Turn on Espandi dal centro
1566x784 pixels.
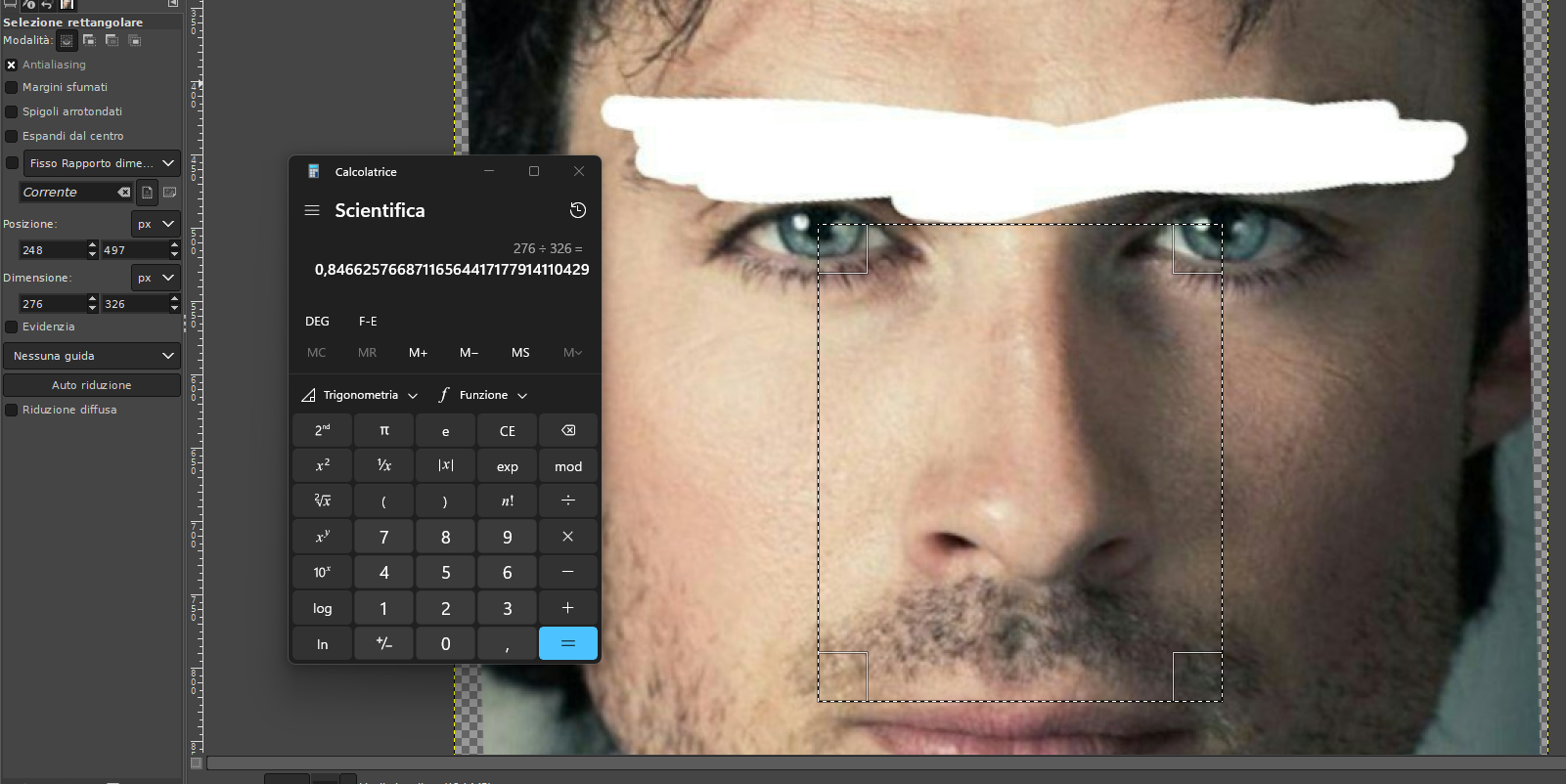(x=12, y=136)
